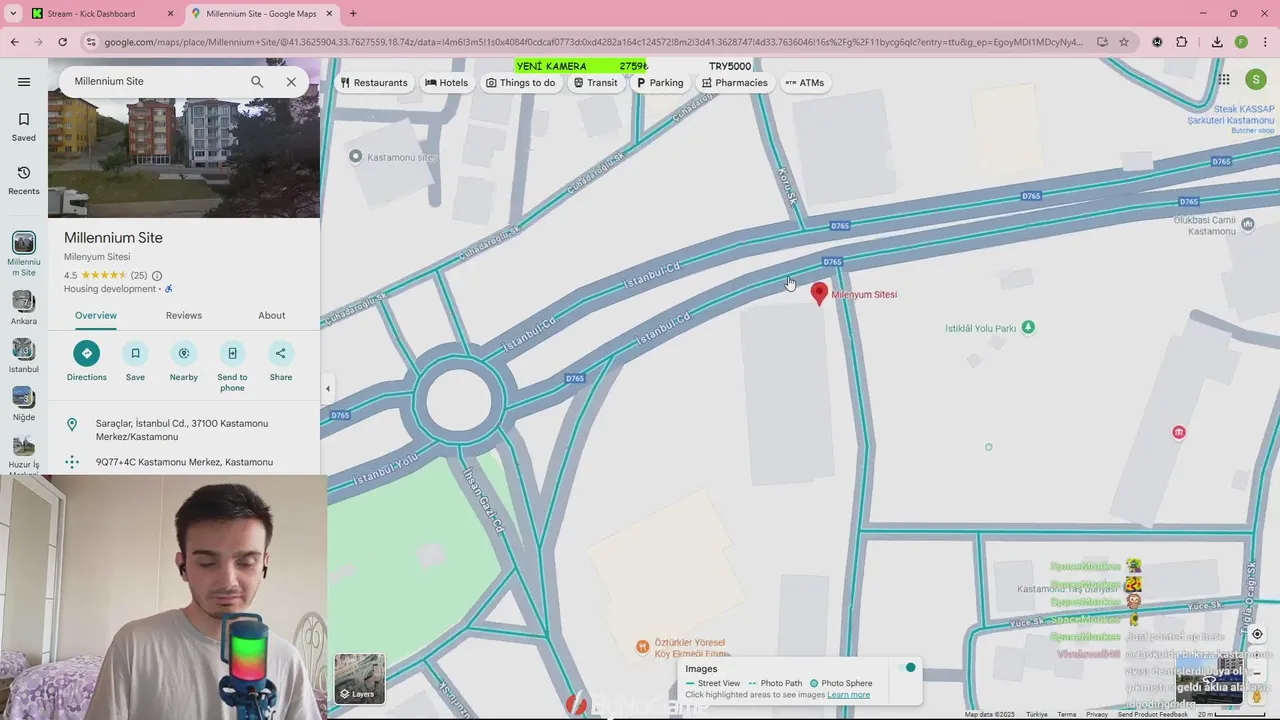Screen dimensions: 1280x720
Task: Click Send Product Feedback link
Action: [1153, 714]
